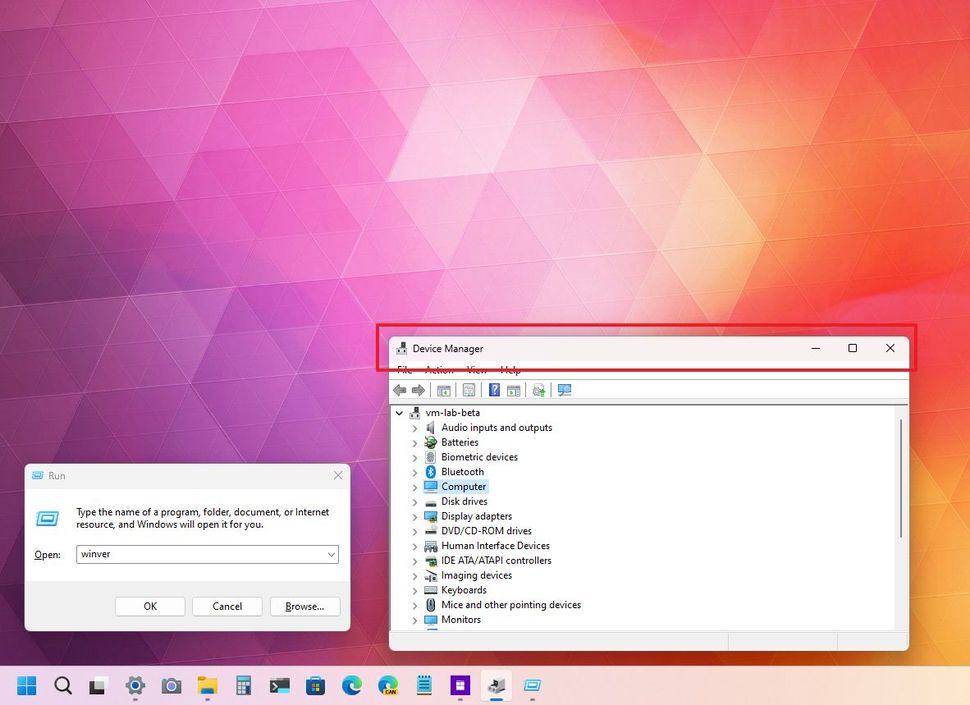Expand the Display adapters node
970x705 pixels.
coord(416,516)
